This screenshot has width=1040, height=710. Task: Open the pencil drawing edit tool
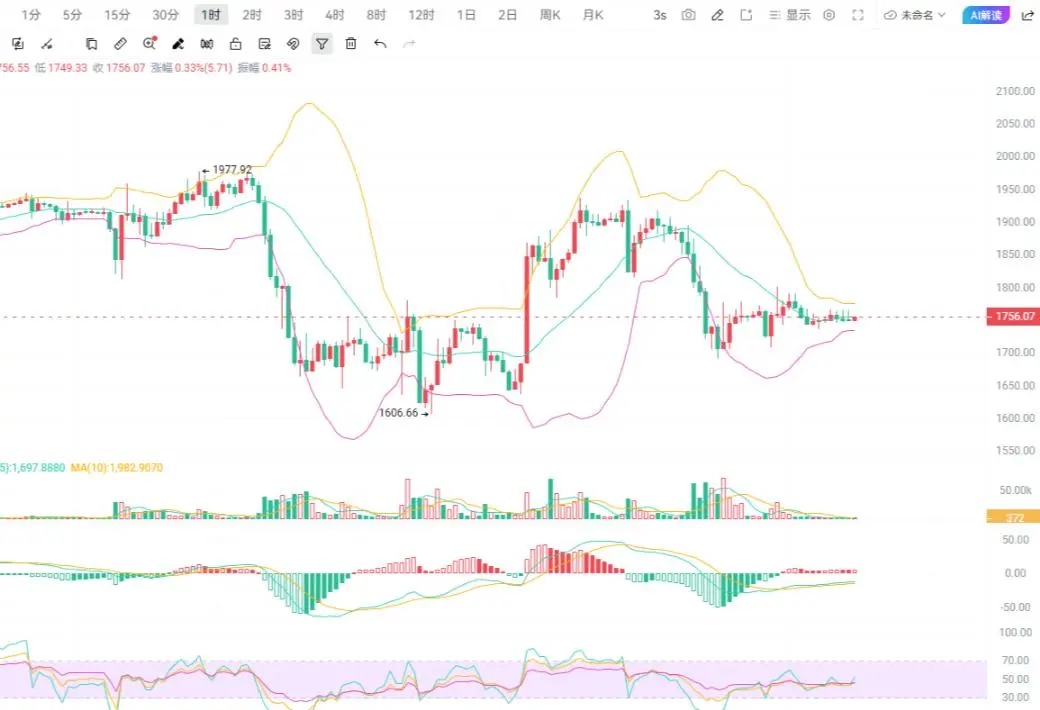point(717,15)
